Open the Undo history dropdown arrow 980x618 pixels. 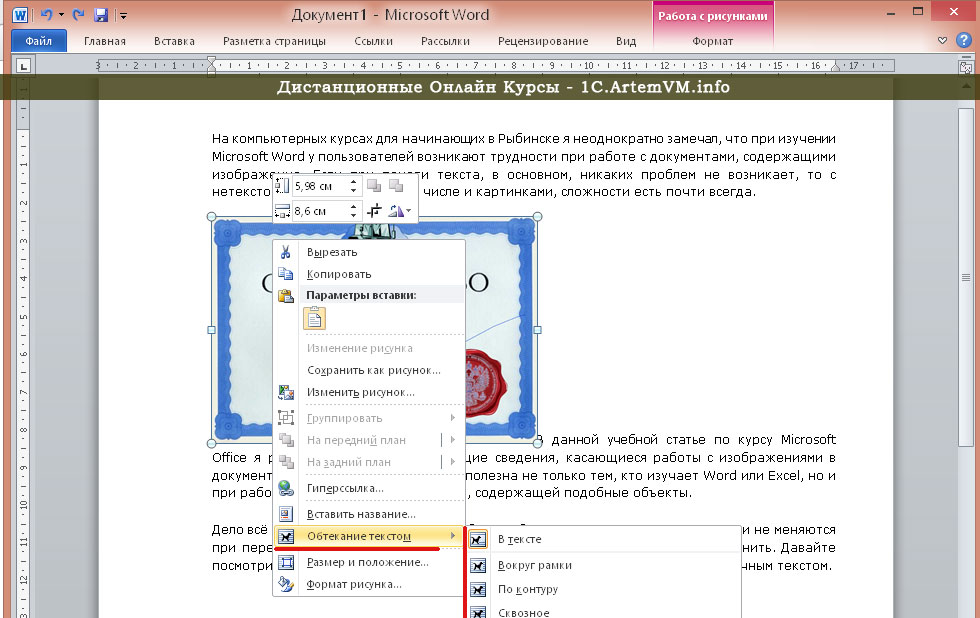pos(61,15)
